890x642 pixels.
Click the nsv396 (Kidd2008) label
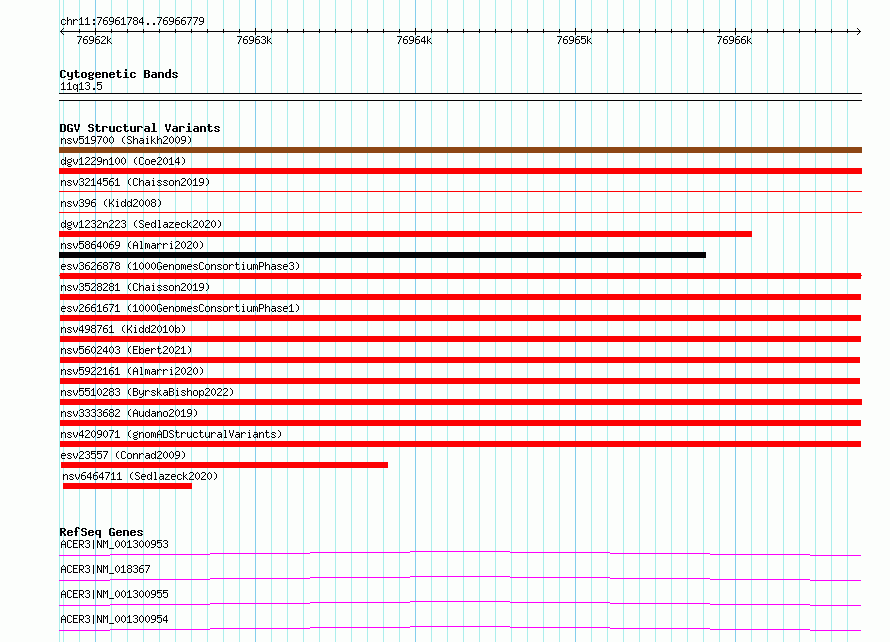pos(111,203)
